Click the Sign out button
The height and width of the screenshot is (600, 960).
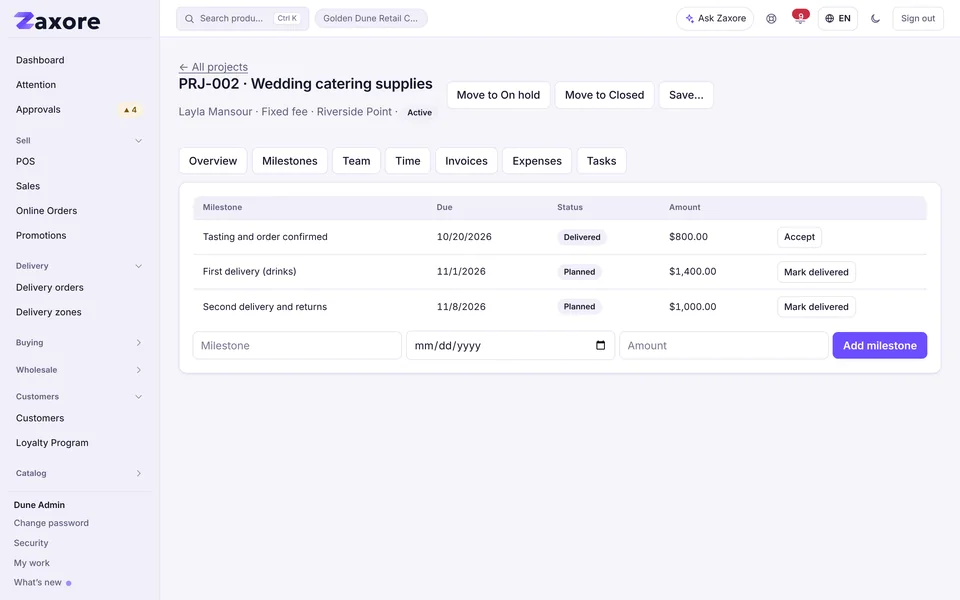tap(918, 18)
